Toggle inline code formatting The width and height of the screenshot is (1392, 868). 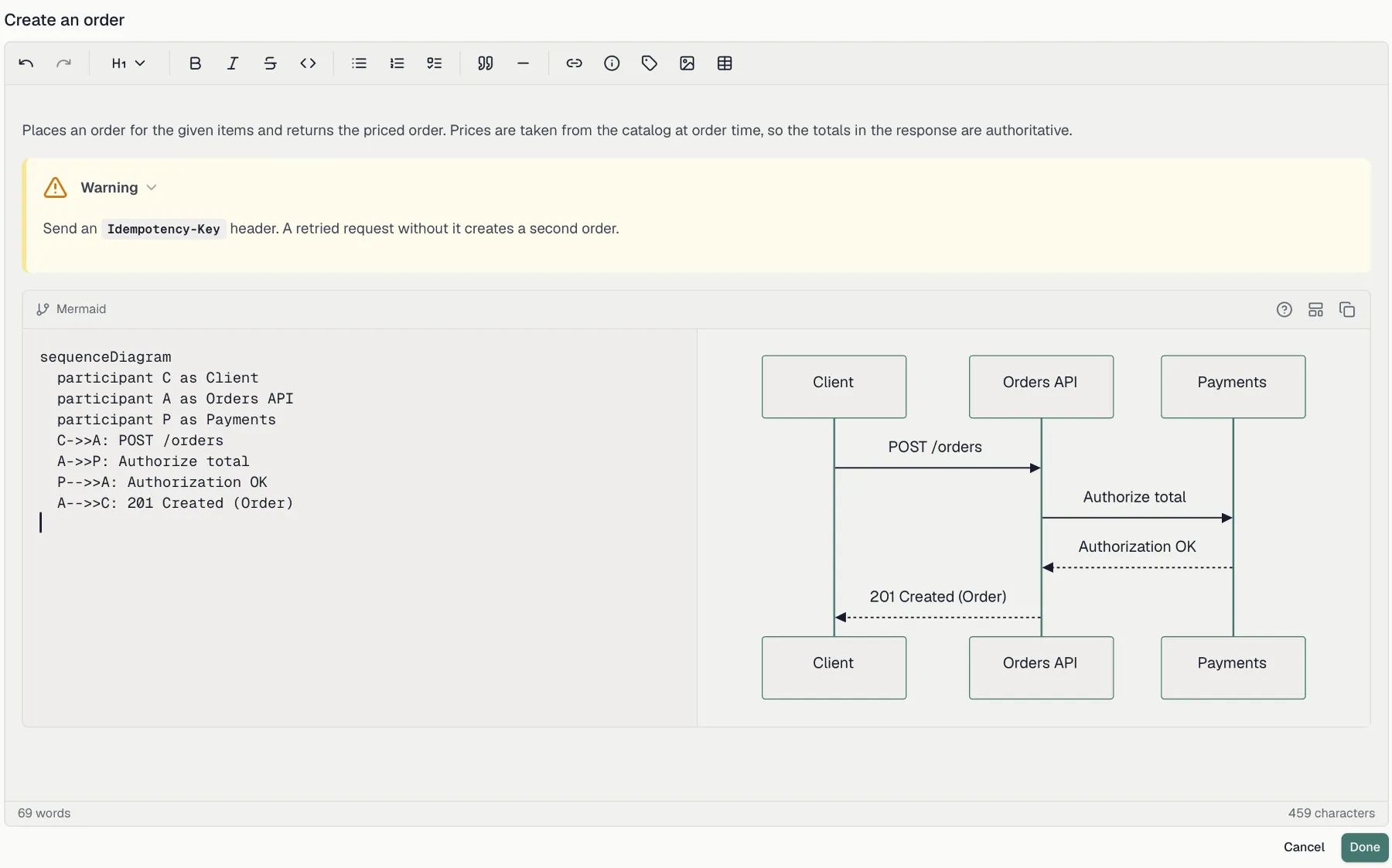coord(308,63)
